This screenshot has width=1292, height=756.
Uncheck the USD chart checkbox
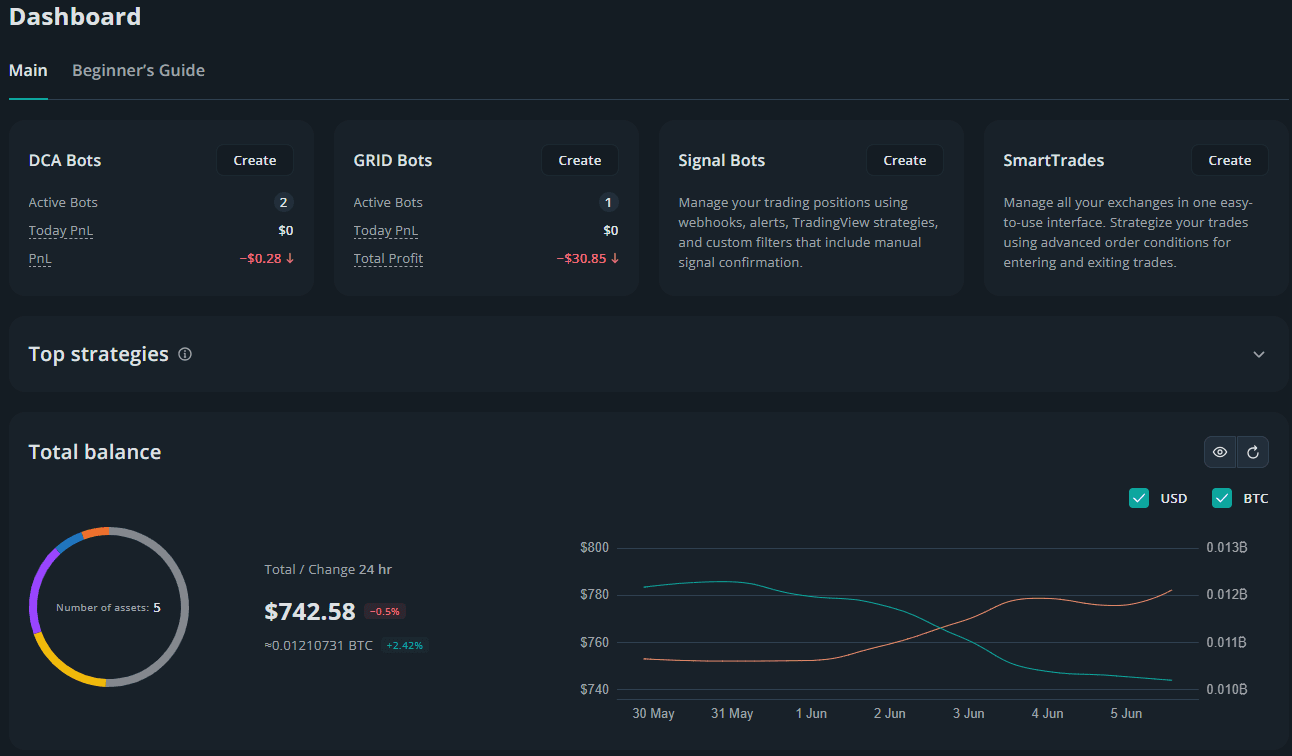[x=1139, y=498]
